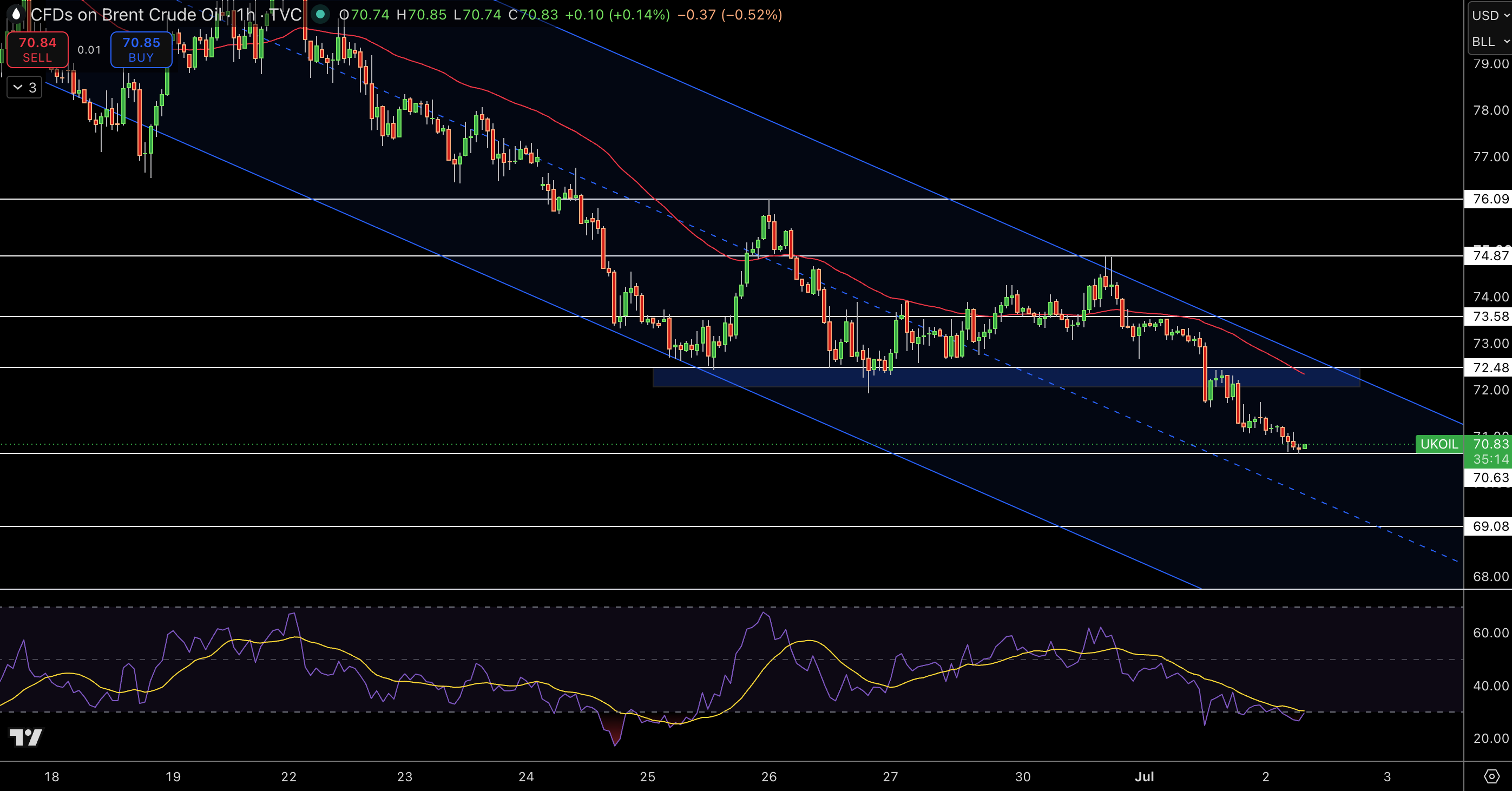Select the 69.08 horizontal line price label
The height and width of the screenshot is (791, 1512).
tap(1489, 526)
